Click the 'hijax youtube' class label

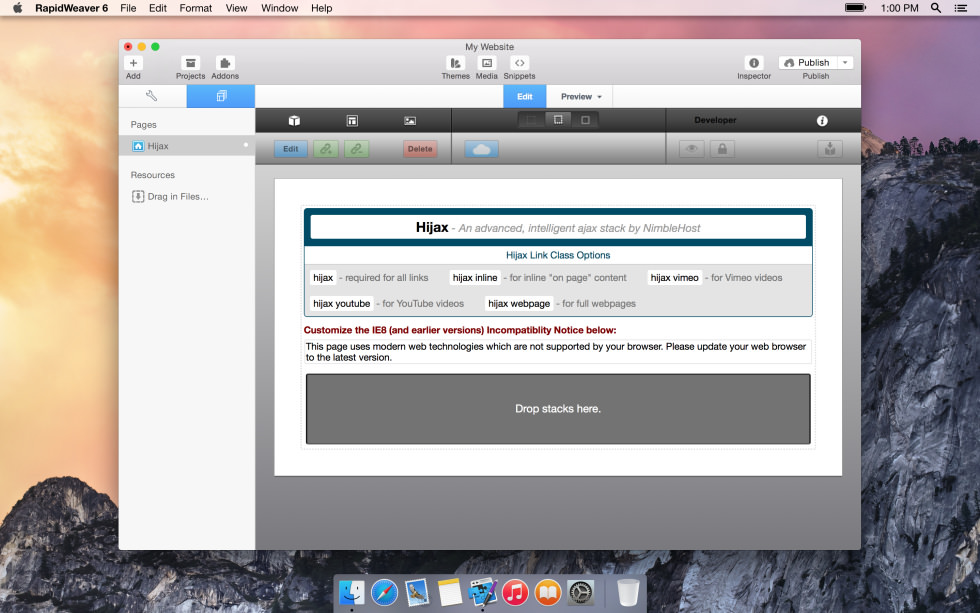pos(341,303)
